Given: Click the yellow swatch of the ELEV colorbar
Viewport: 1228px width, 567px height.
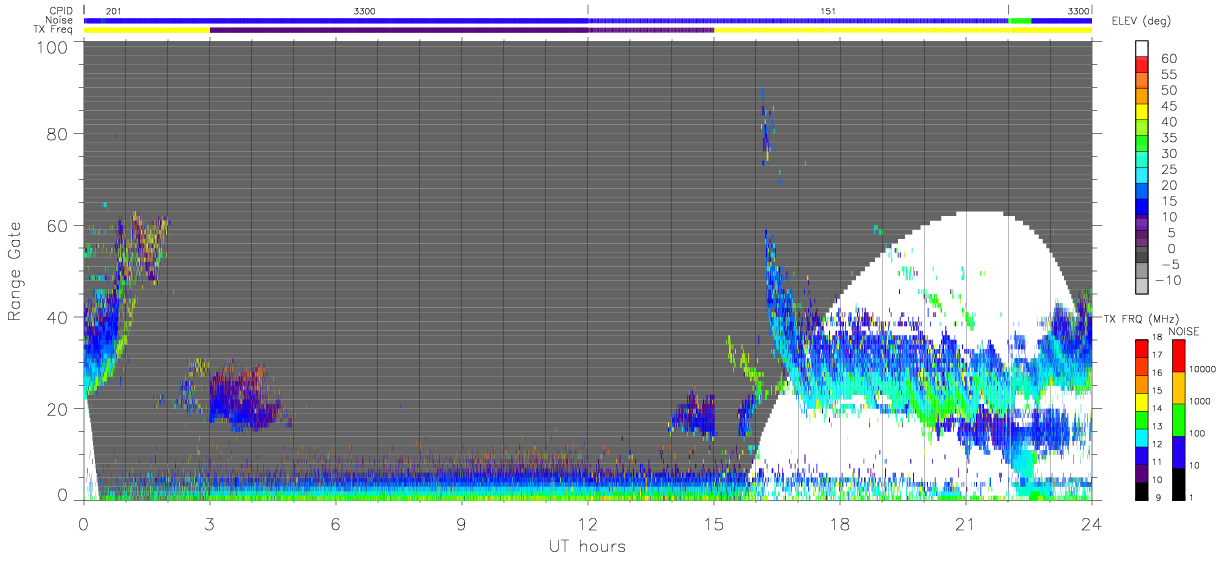Looking at the screenshot, I should (x=1144, y=114).
